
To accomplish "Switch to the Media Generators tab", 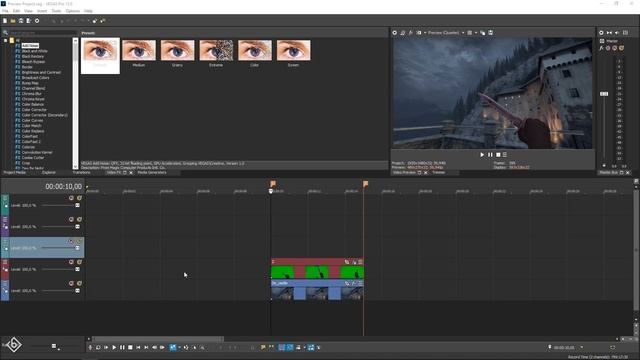I will click(152, 173).
